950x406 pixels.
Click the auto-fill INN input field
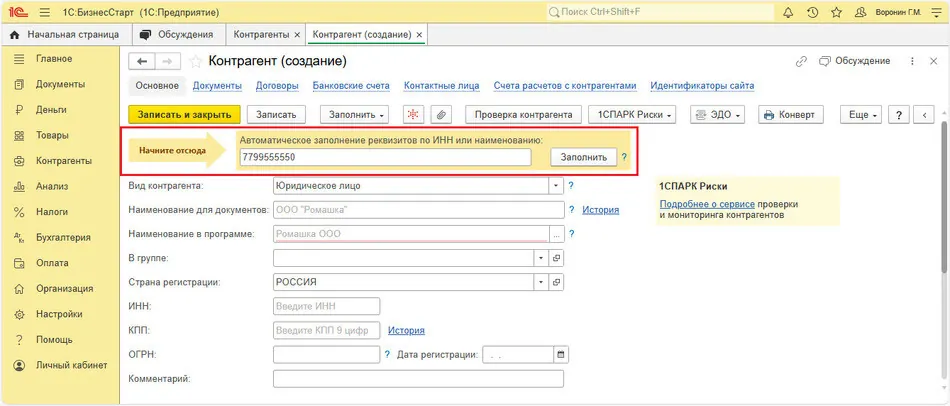click(x=385, y=157)
